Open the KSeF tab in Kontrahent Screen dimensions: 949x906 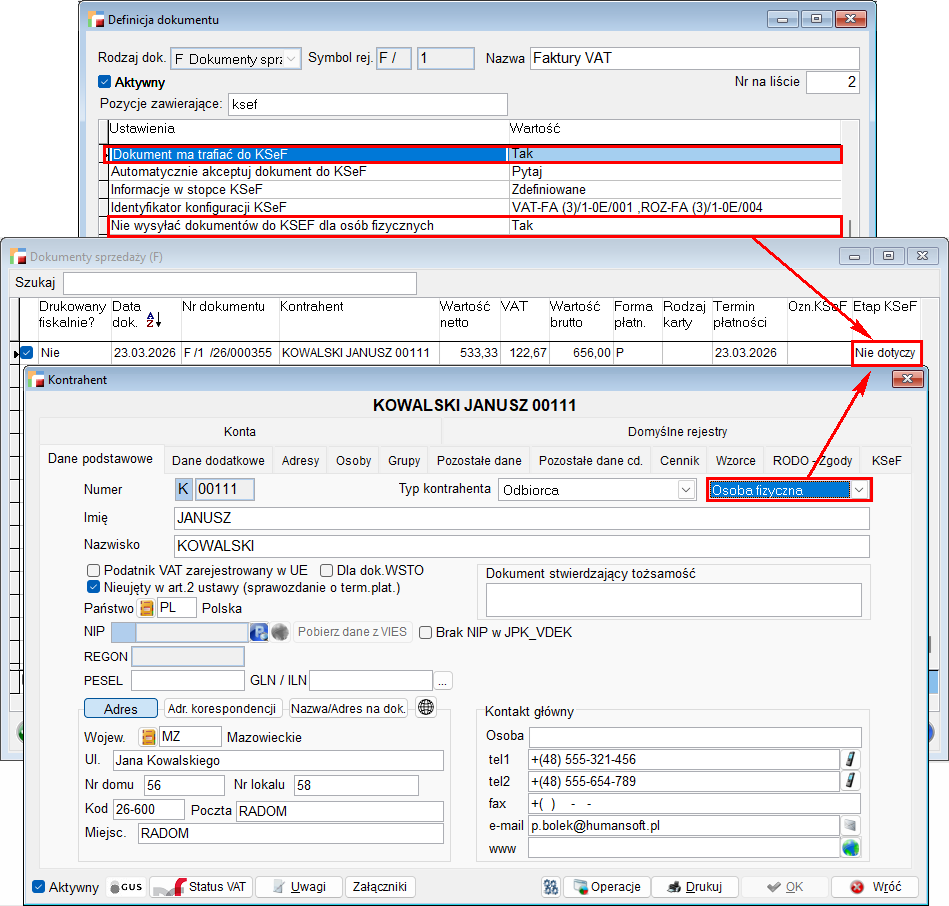886,461
